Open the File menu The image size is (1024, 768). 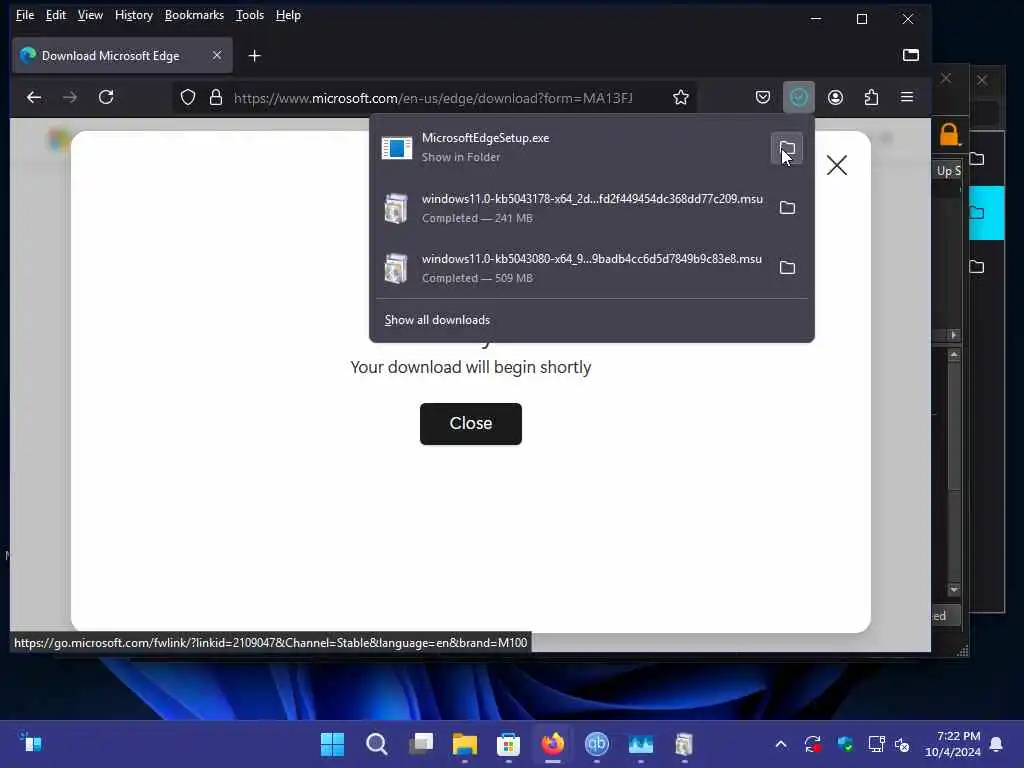tap(25, 14)
